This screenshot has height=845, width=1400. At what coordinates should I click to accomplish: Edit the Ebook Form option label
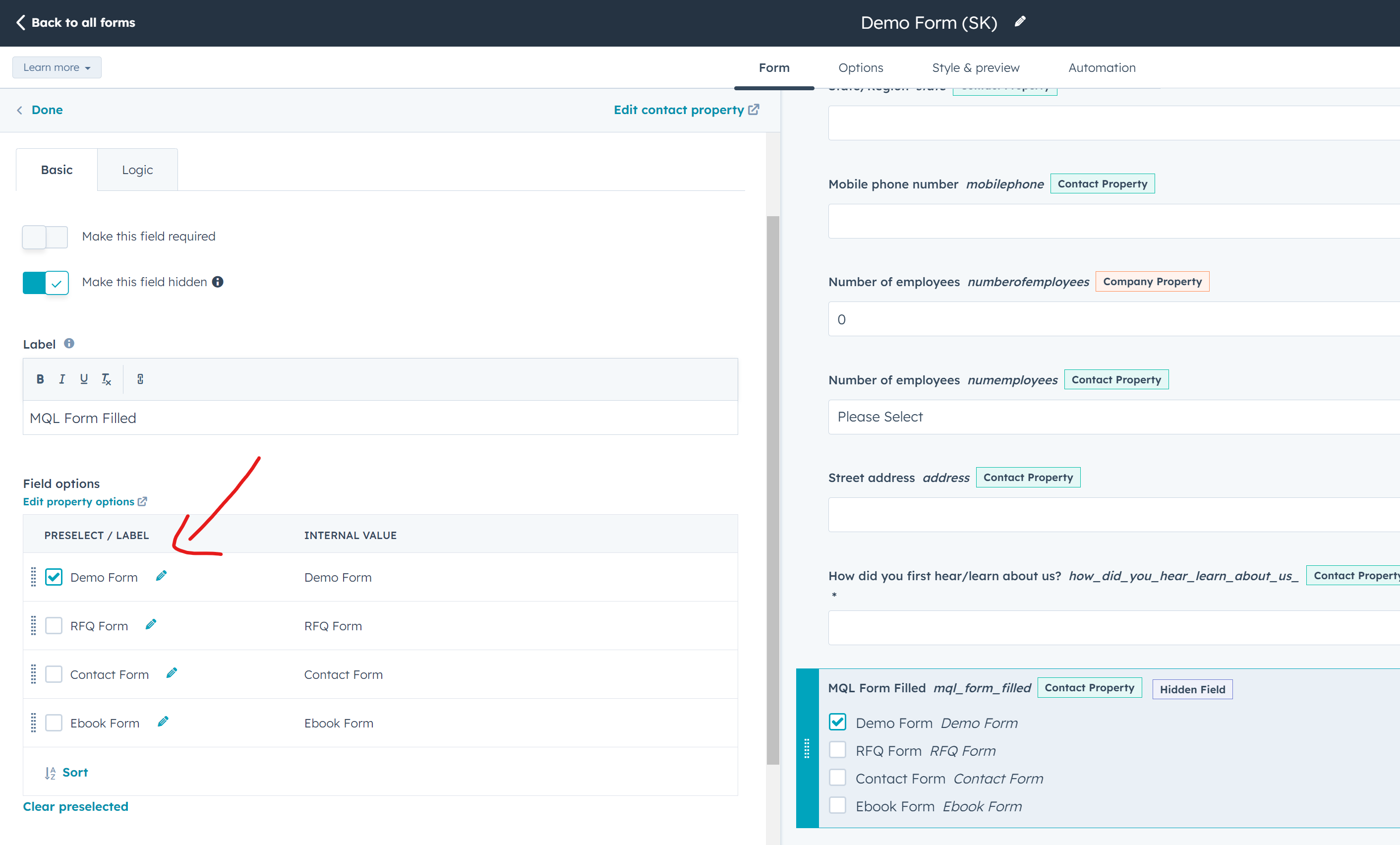(x=163, y=721)
